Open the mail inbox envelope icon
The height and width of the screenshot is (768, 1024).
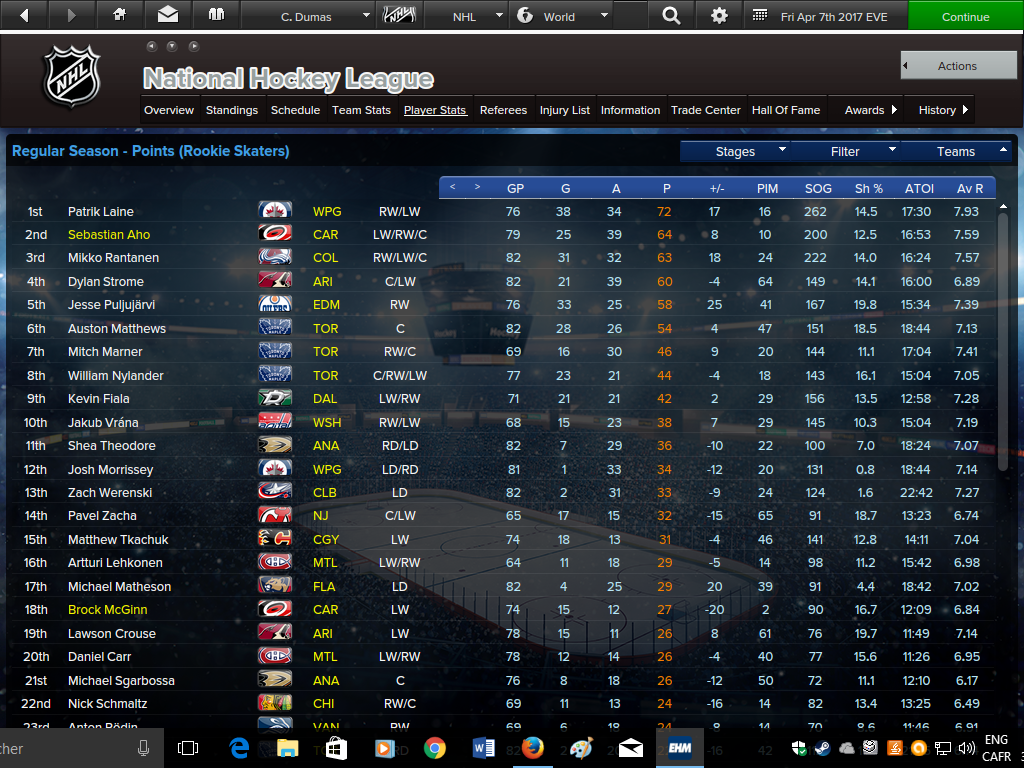coord(168,15)
